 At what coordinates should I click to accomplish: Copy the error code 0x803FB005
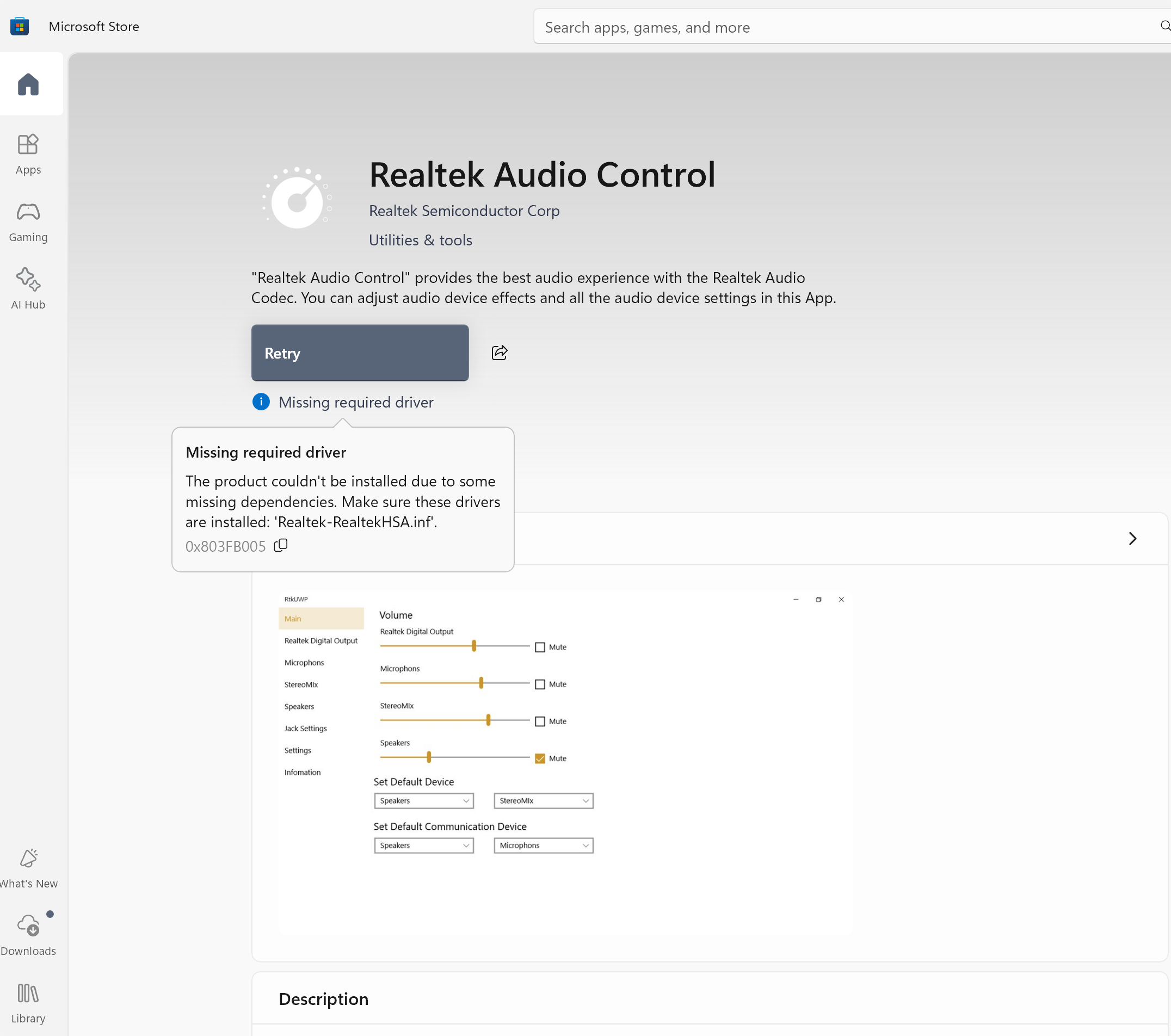(281, 546)
